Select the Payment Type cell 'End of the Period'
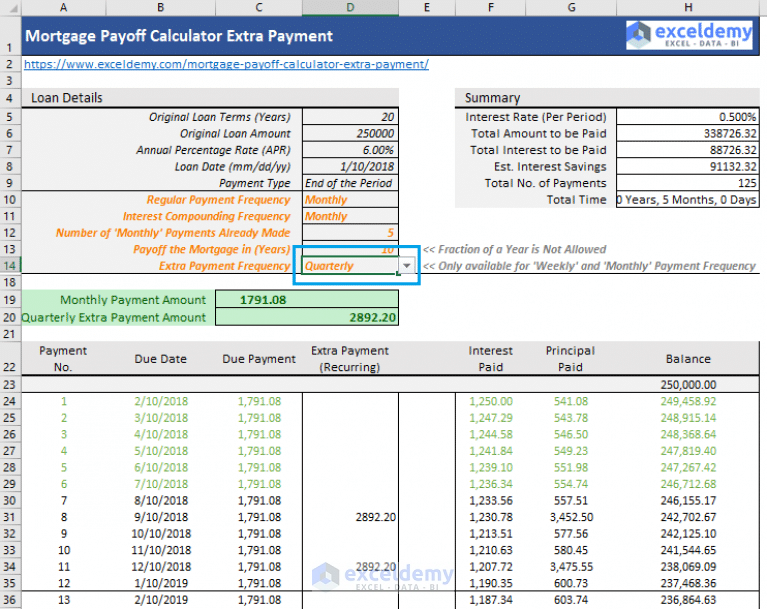The image size is (767, 609). coord(350,183)
